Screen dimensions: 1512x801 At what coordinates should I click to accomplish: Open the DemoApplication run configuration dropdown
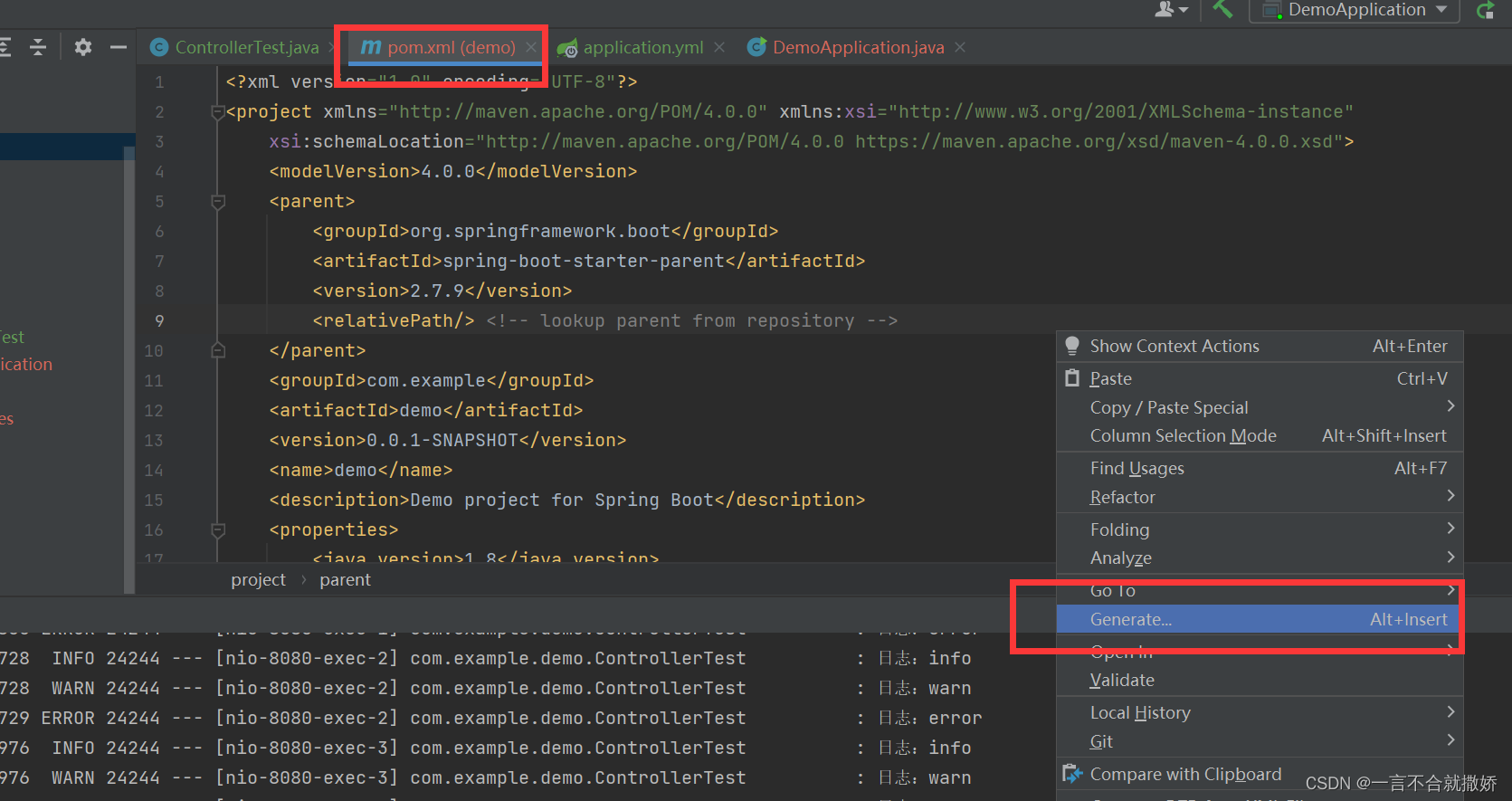click(x=1355, y=10)
